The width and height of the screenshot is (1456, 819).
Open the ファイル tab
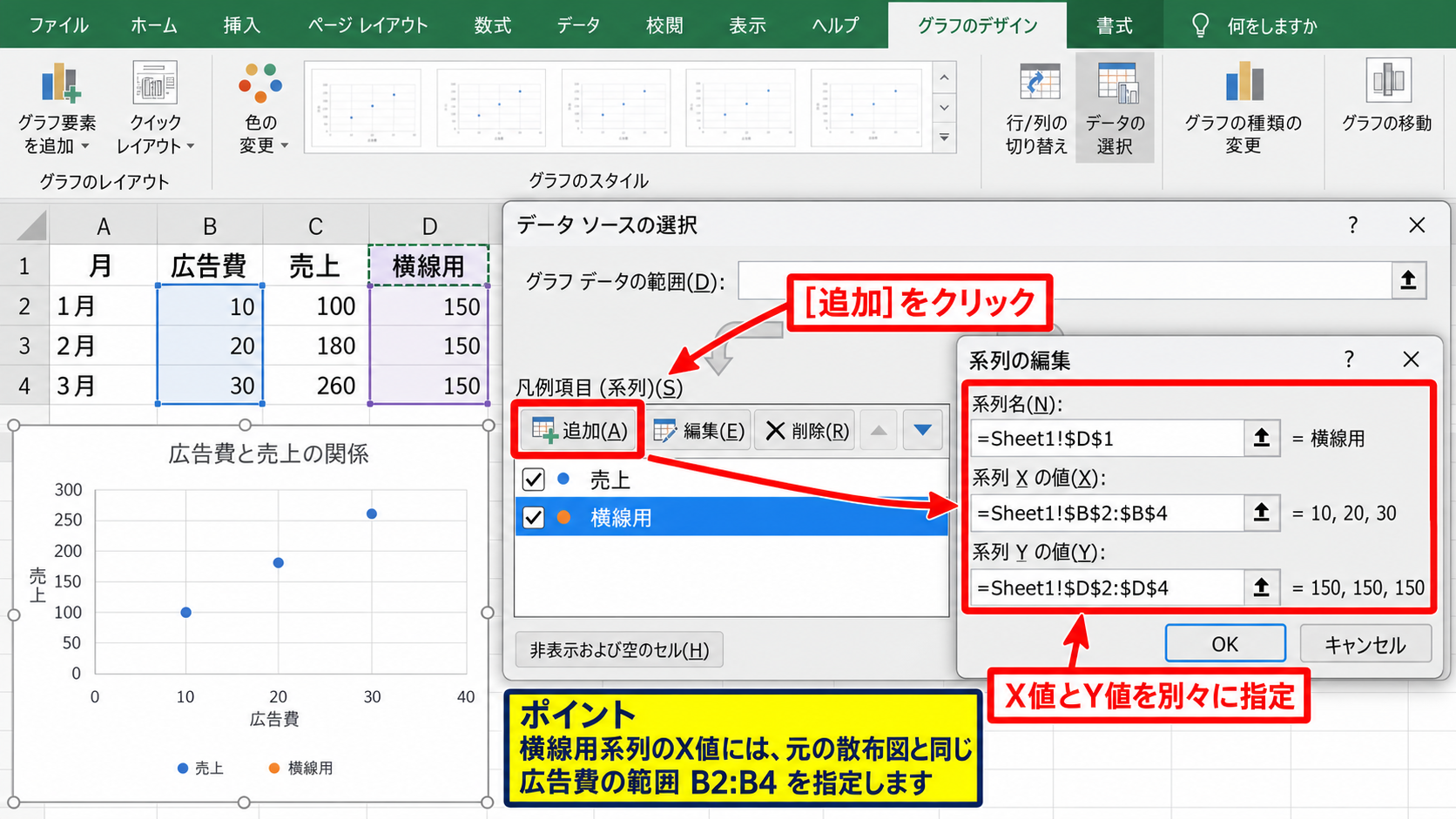tap(58, 25)
